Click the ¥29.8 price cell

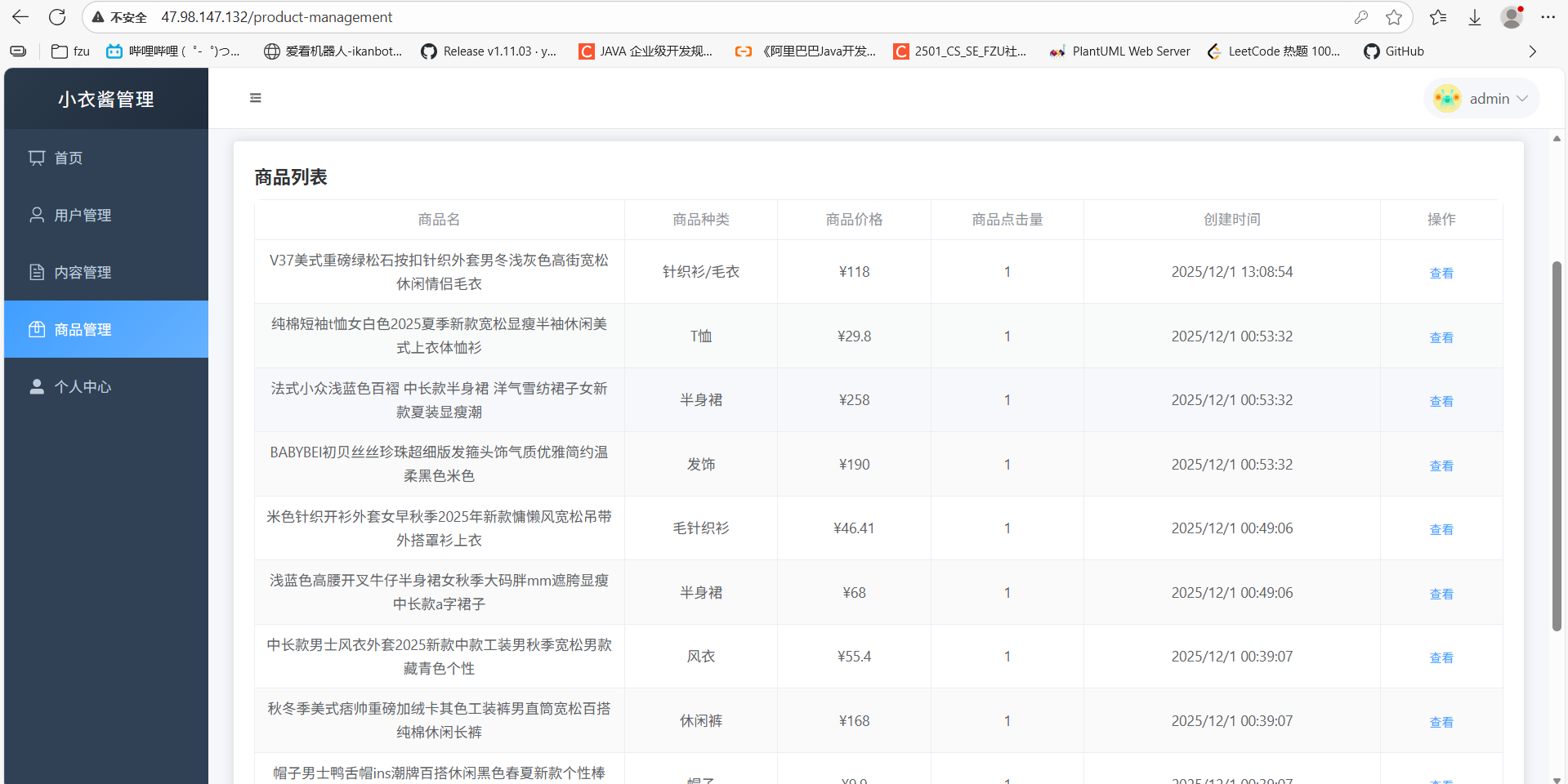coord(854,336)
